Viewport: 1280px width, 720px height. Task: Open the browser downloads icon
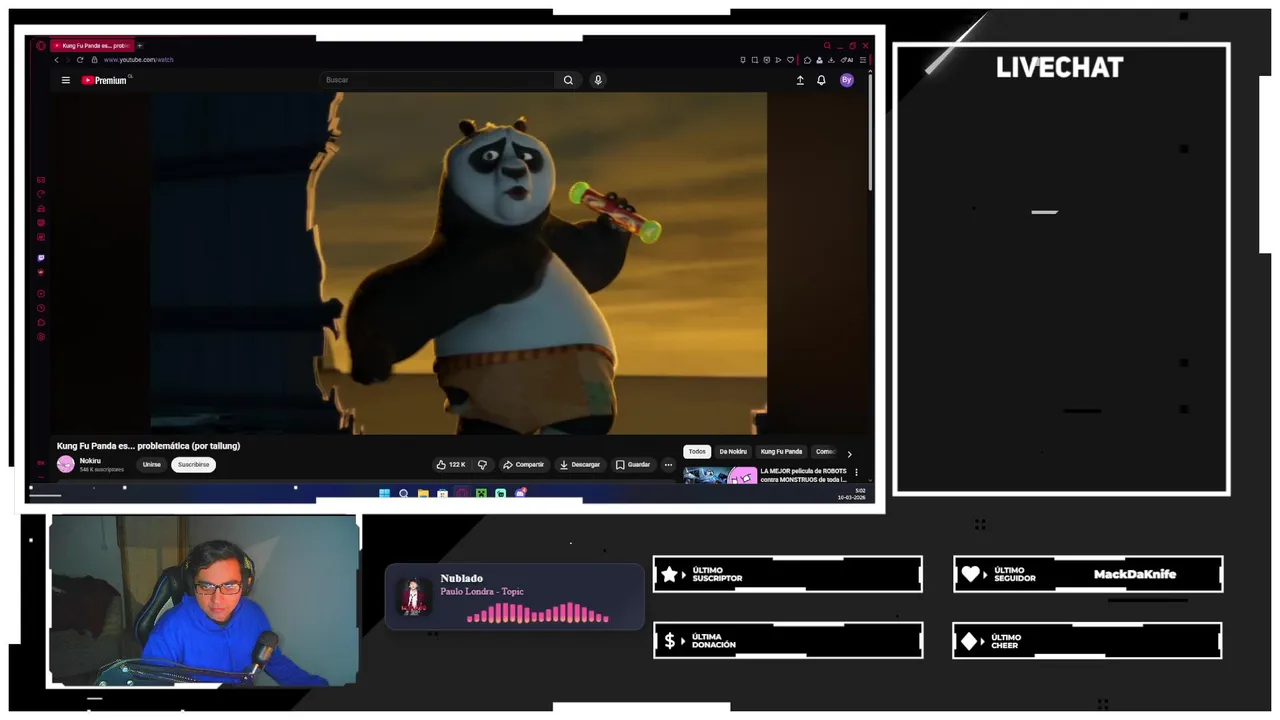coord(831,60)
